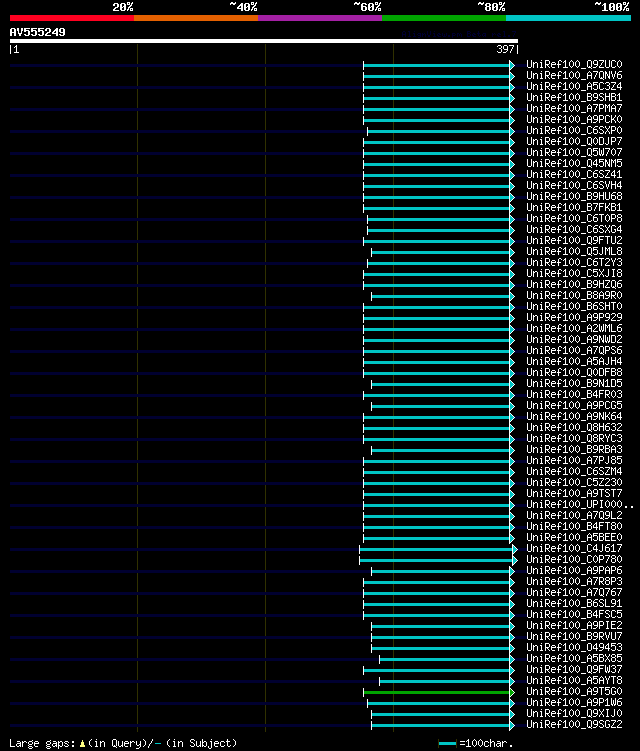
Task: Click the red 20% identity legend segment
Action: click(72, 18)
